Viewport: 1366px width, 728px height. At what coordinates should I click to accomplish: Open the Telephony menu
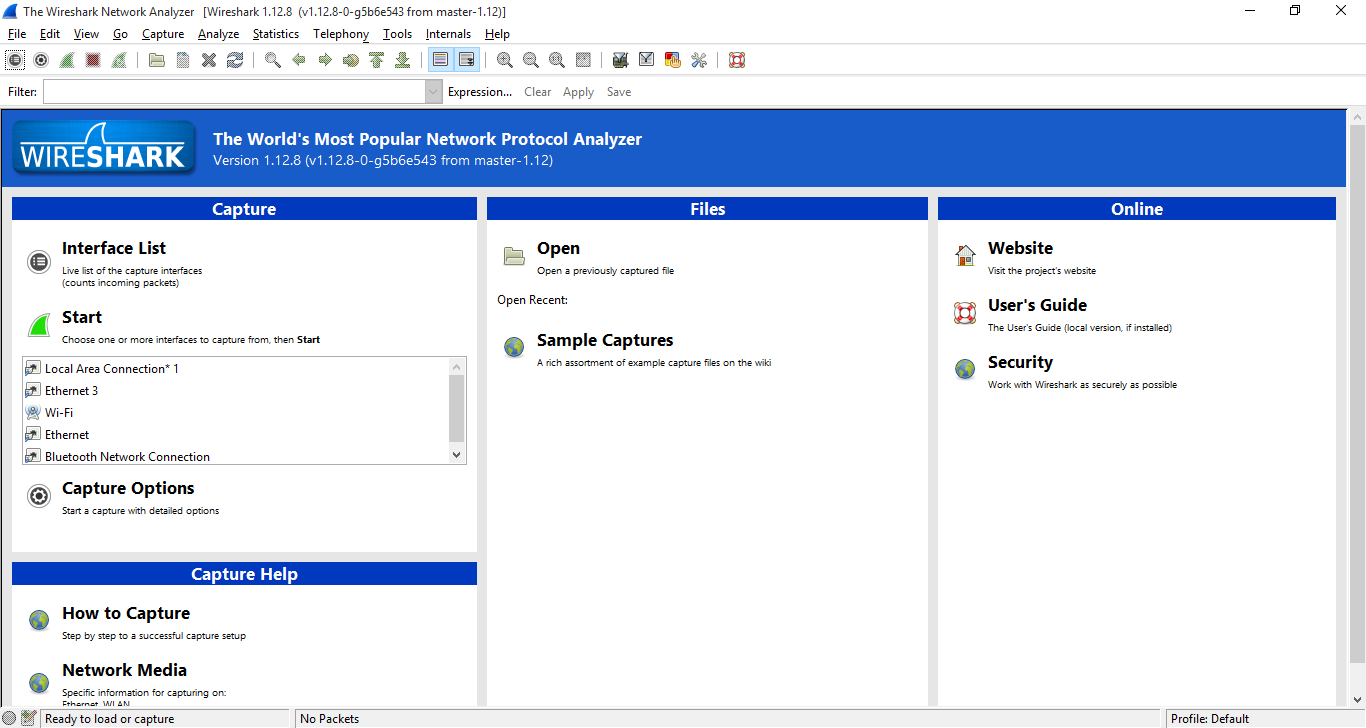click(x=340, y=34)
